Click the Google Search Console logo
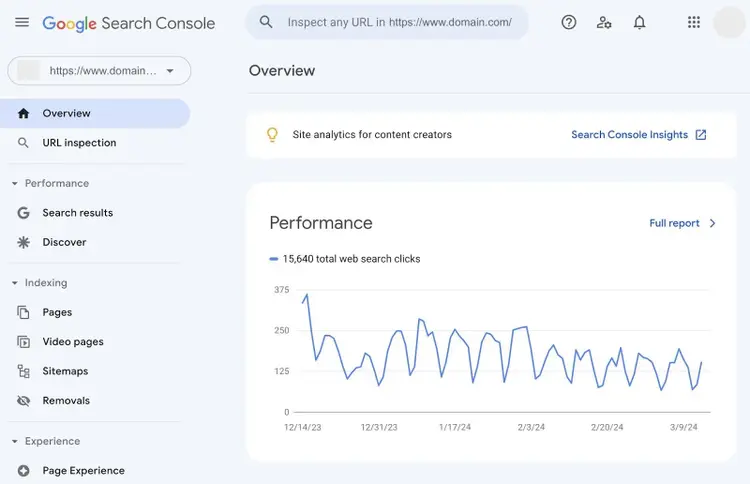Image resolution: width=750 pixels, height=484 pixels. pyautogui.click(x=129, y=23)
